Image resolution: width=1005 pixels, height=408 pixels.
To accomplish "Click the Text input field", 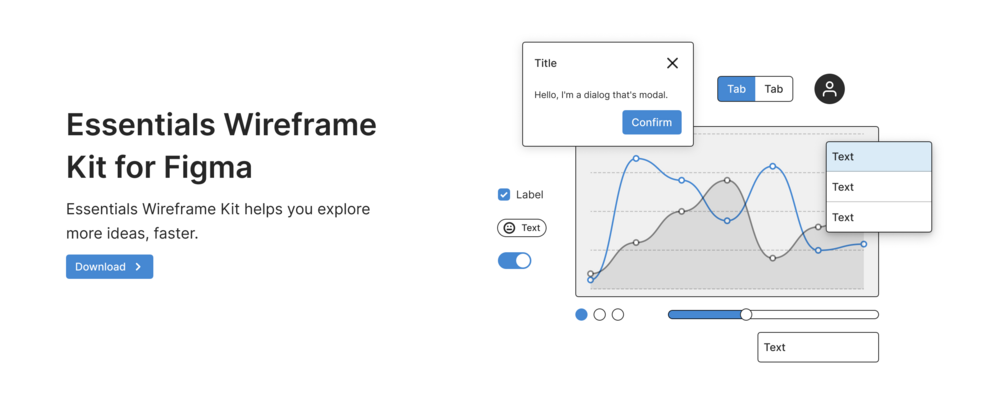I will pos(818,347).
